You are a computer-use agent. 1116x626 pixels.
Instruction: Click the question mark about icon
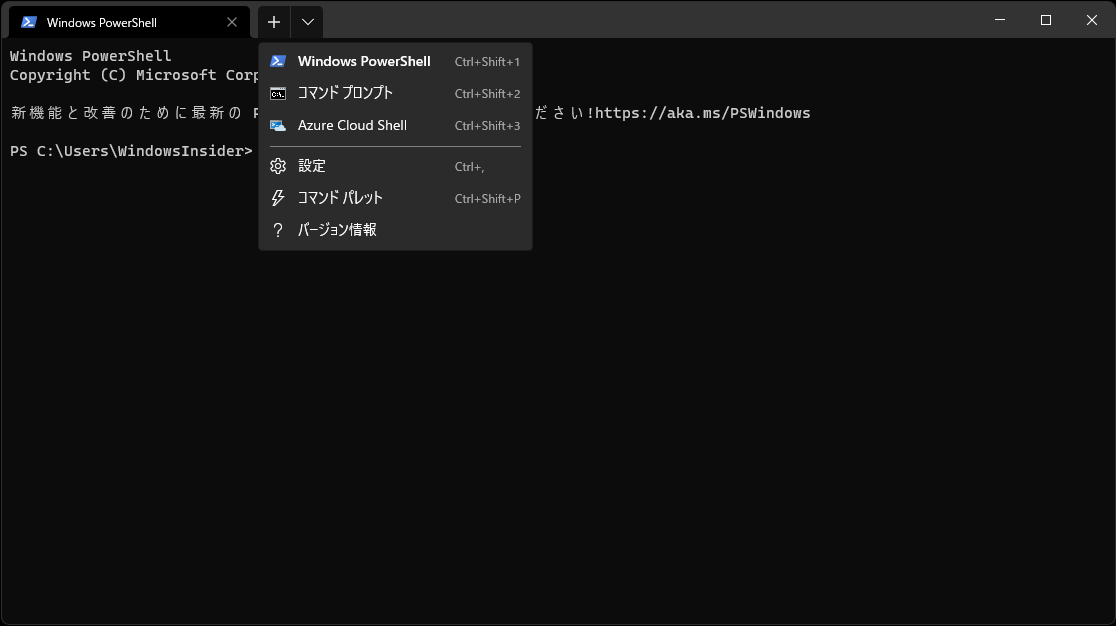278,230
